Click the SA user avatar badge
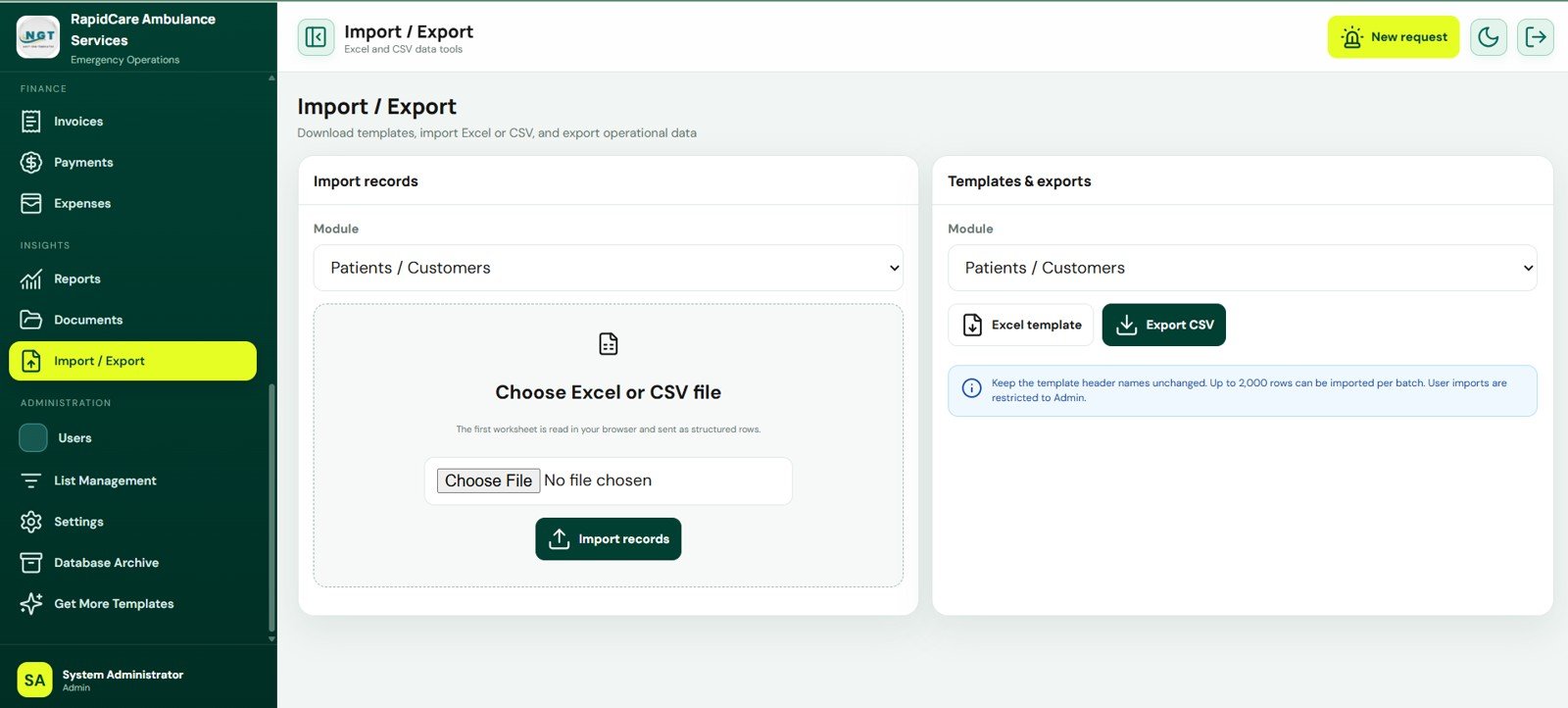 [34, 680]
